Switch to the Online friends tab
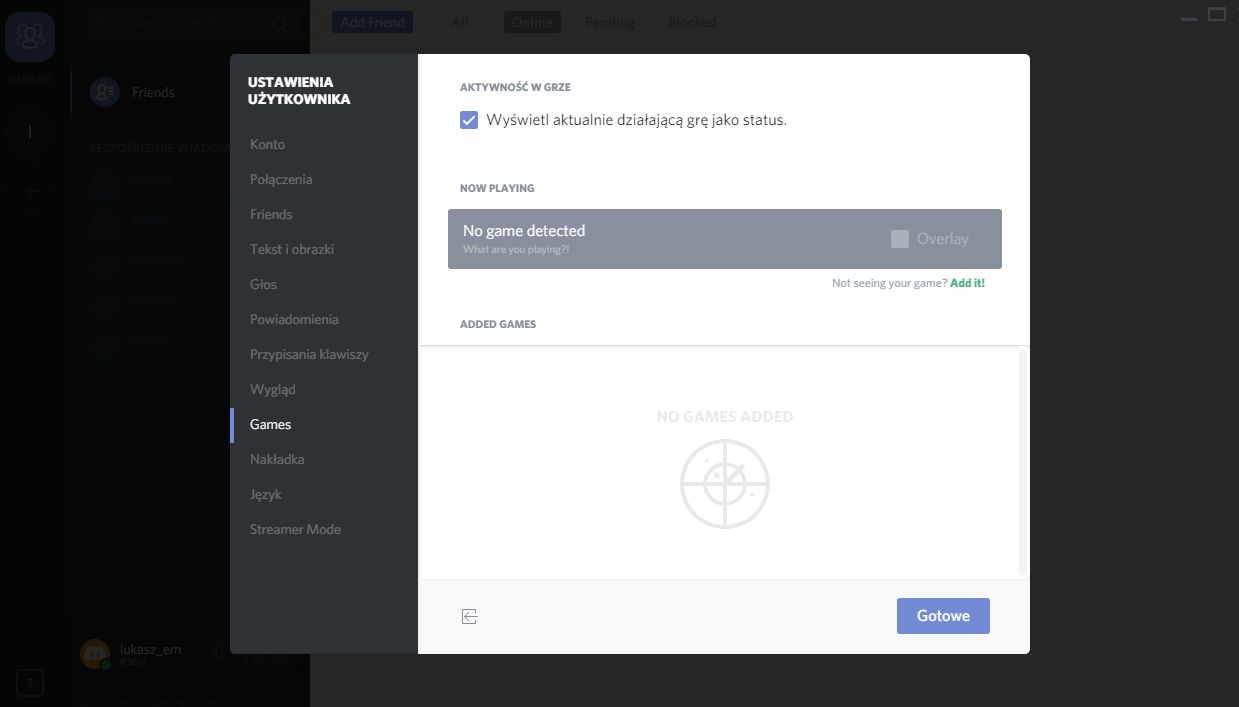Viewport: 1239px width, 707px height. [532, 22]
